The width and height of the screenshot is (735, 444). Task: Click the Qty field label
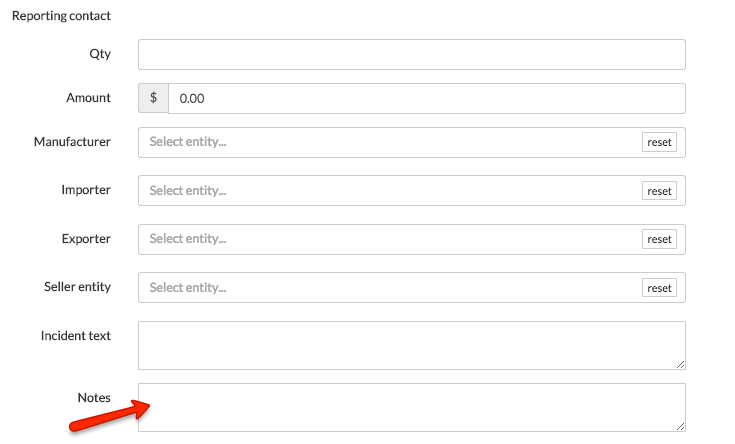click(x=100, y=54)
